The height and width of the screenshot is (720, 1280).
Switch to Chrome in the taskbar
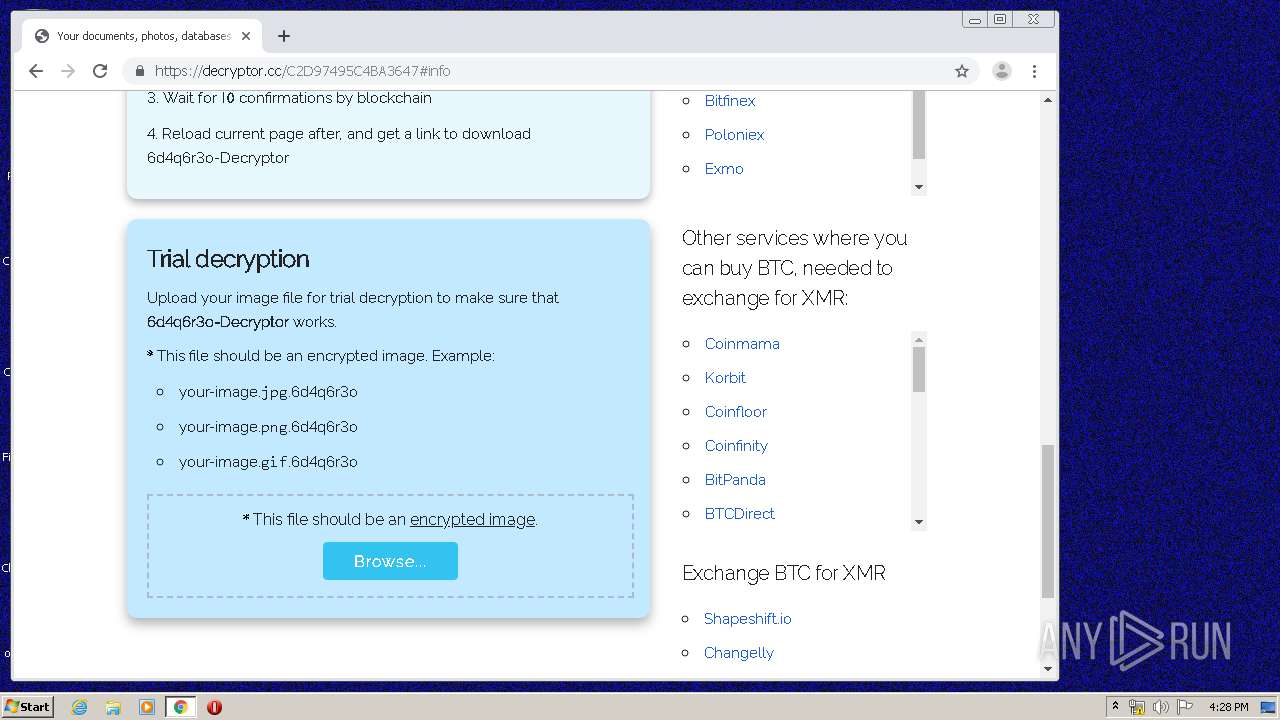pos(180,707)
